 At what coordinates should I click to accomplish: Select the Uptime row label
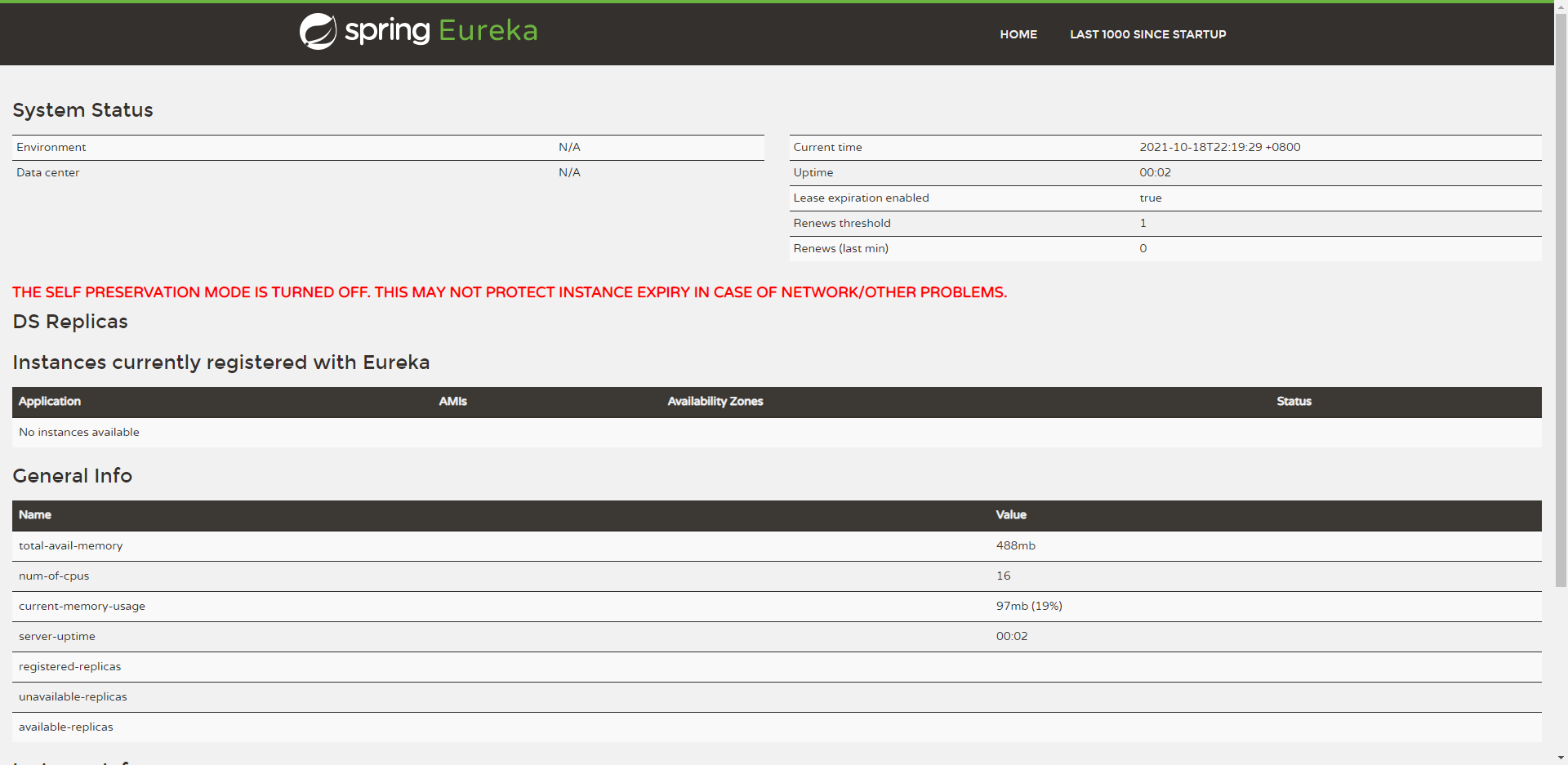pos(813,172)
